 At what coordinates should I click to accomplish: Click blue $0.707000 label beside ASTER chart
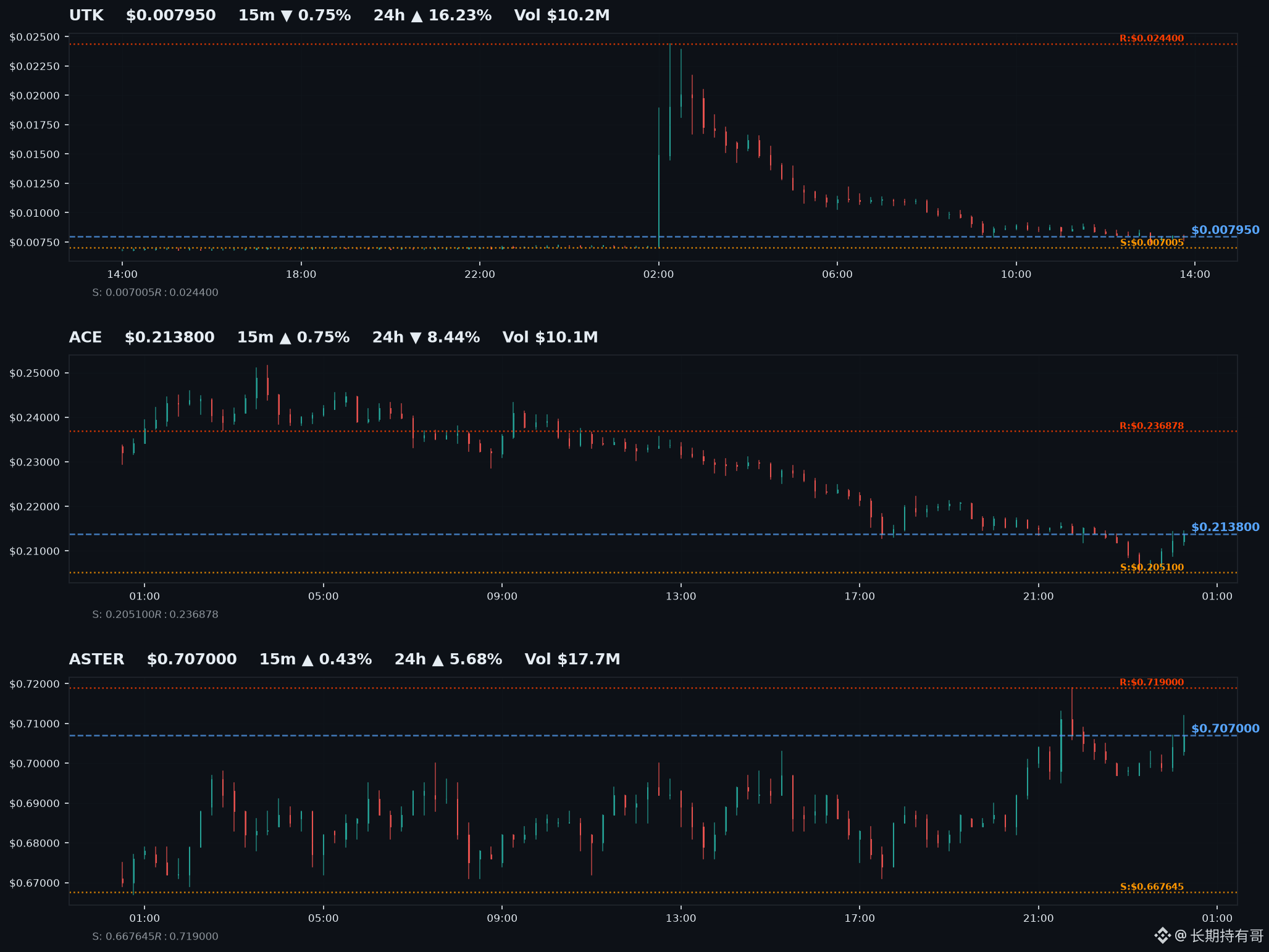point(1225,729)
